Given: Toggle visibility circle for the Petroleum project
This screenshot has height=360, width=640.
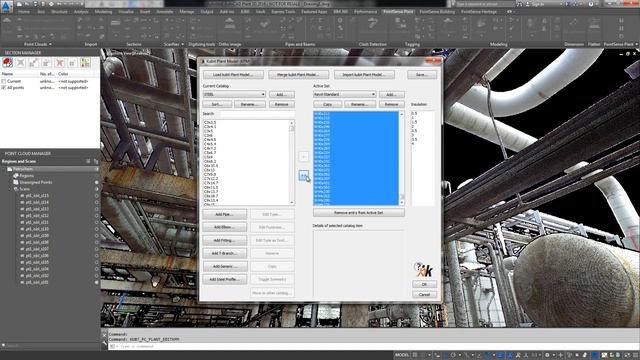Looking at the screenshot, I should point(97,169).
